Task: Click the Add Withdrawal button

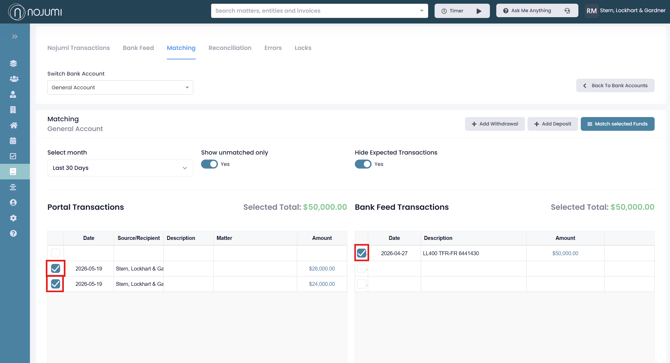Action: (x=495, y=124)
